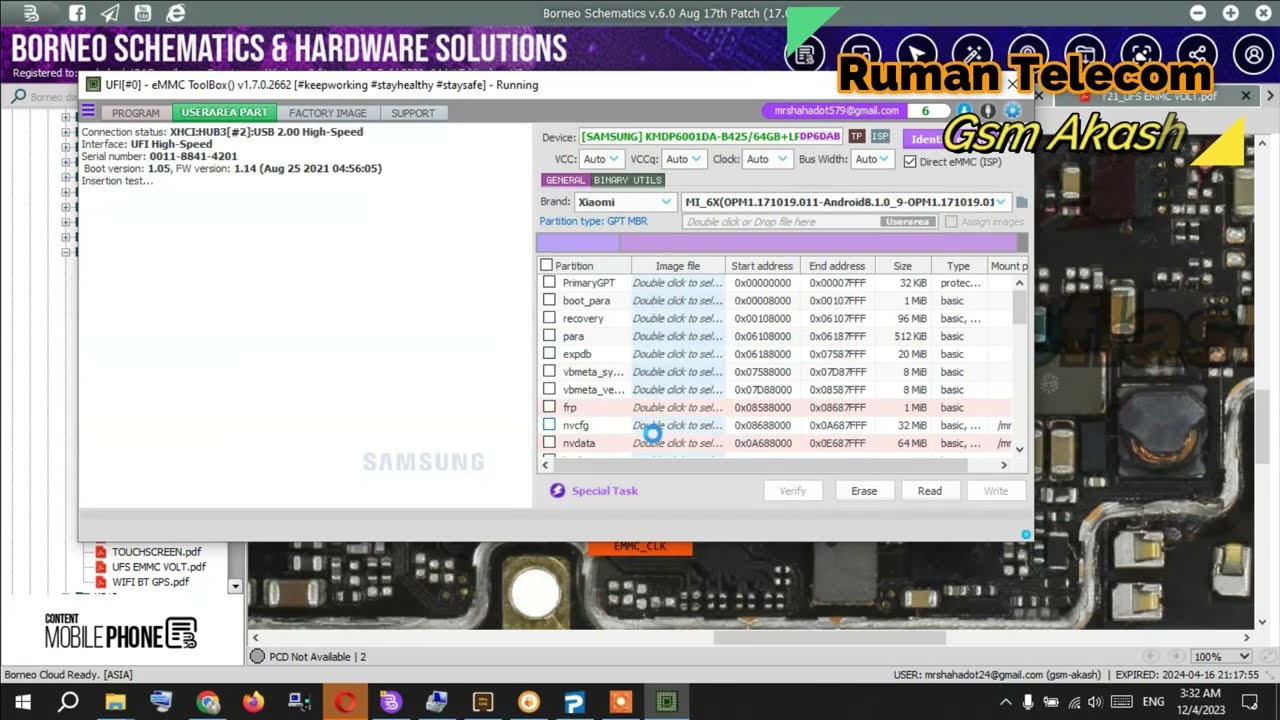The height and width of the screenshot is (720, 1280).
Task: Click the TP test point icon
Action: click(x=857, y=136)
